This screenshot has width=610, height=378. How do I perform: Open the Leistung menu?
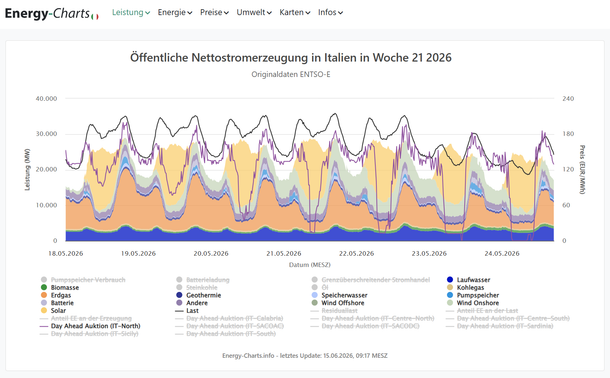131,12
